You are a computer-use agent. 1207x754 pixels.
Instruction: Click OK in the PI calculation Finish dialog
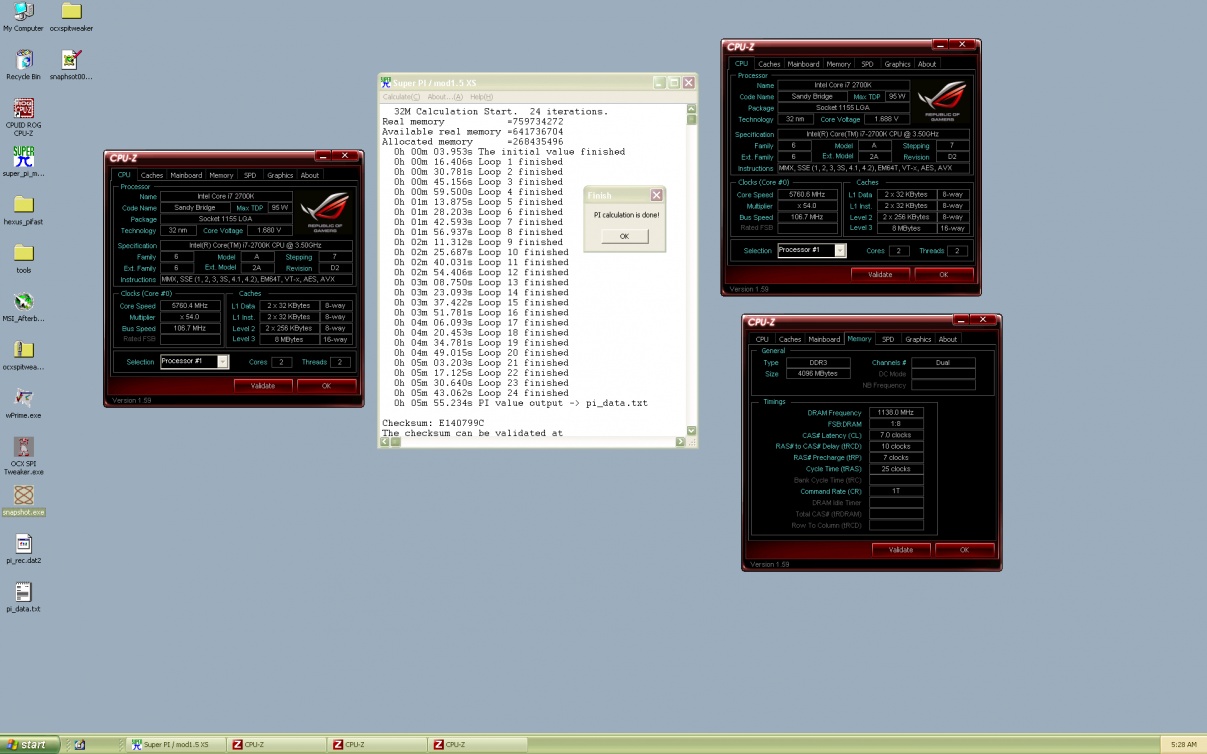click(624, 237)
